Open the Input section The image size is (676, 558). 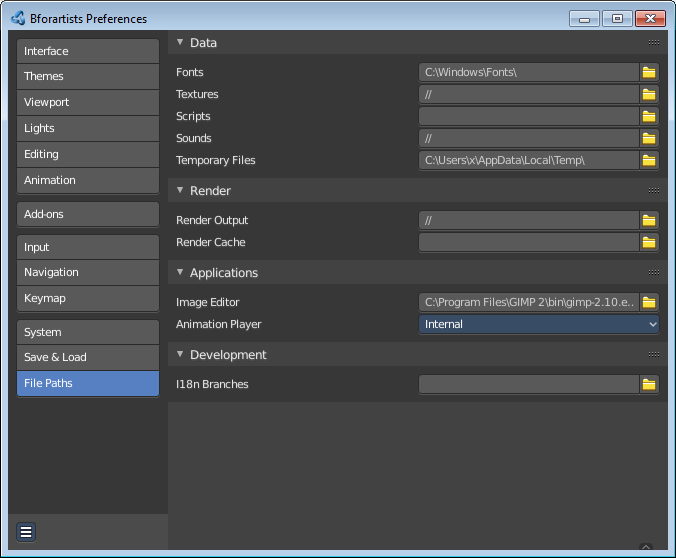(x=88, y=247)
